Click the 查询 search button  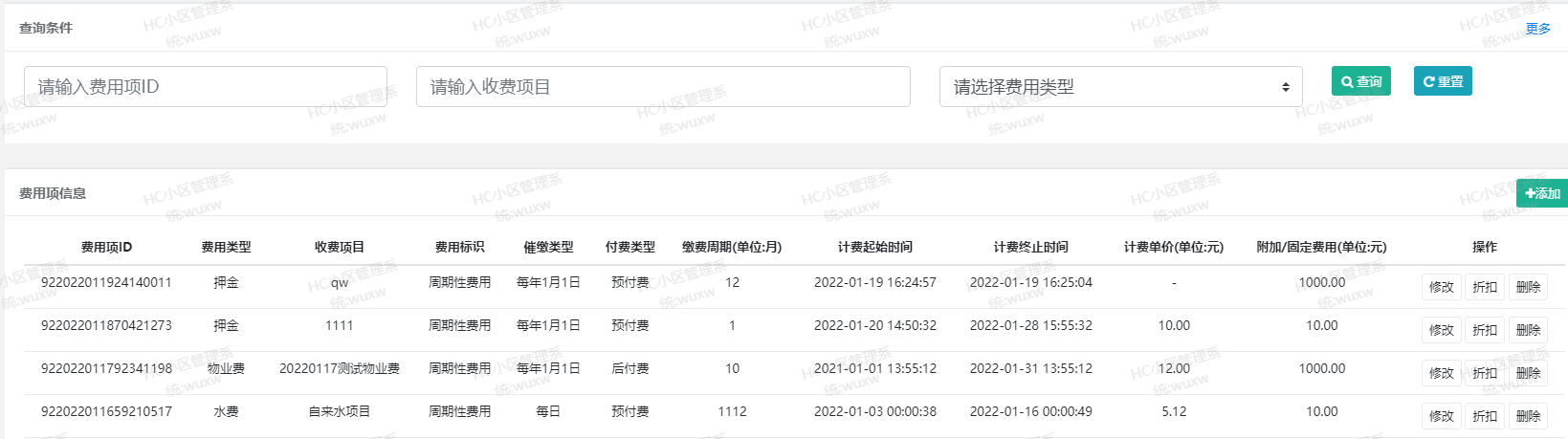click(1361, 81)
